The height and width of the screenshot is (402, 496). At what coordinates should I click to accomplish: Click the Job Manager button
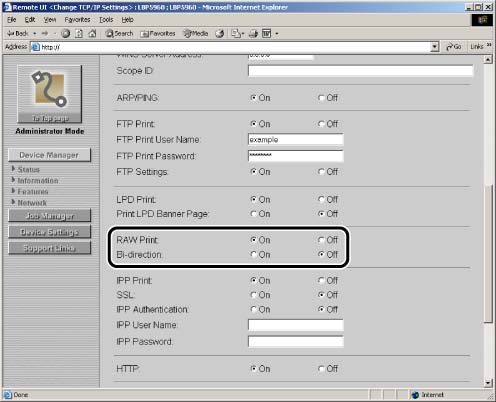tap(49, 216)
